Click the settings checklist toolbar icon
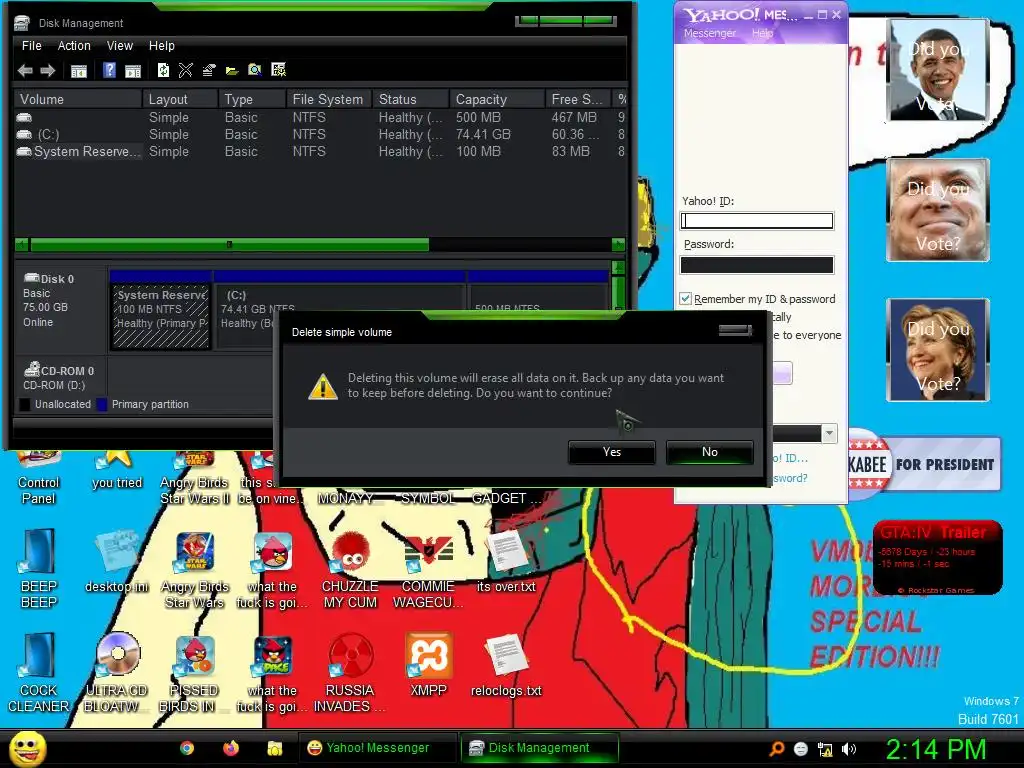The width and height of the screenshot is (1024, 768). [278, 70]
